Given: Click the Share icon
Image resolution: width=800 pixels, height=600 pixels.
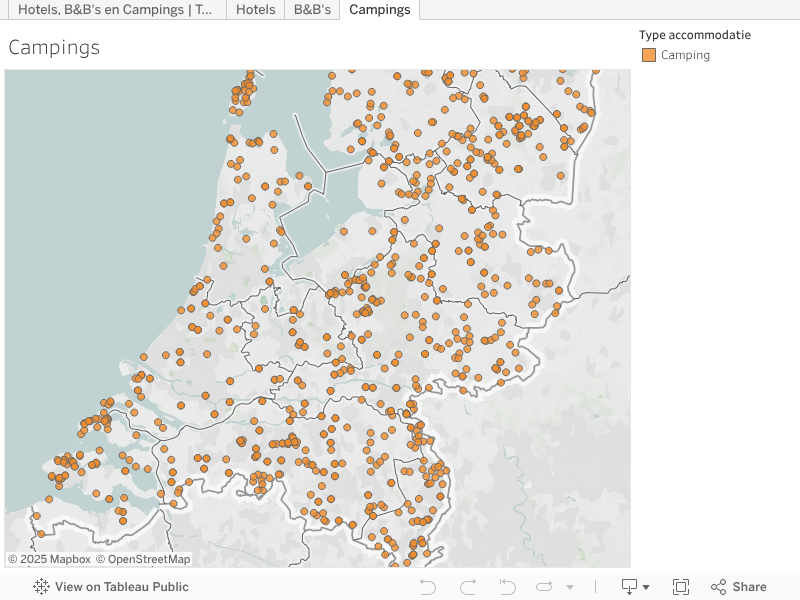Looking at the screenshot, I should pos(718,587).
